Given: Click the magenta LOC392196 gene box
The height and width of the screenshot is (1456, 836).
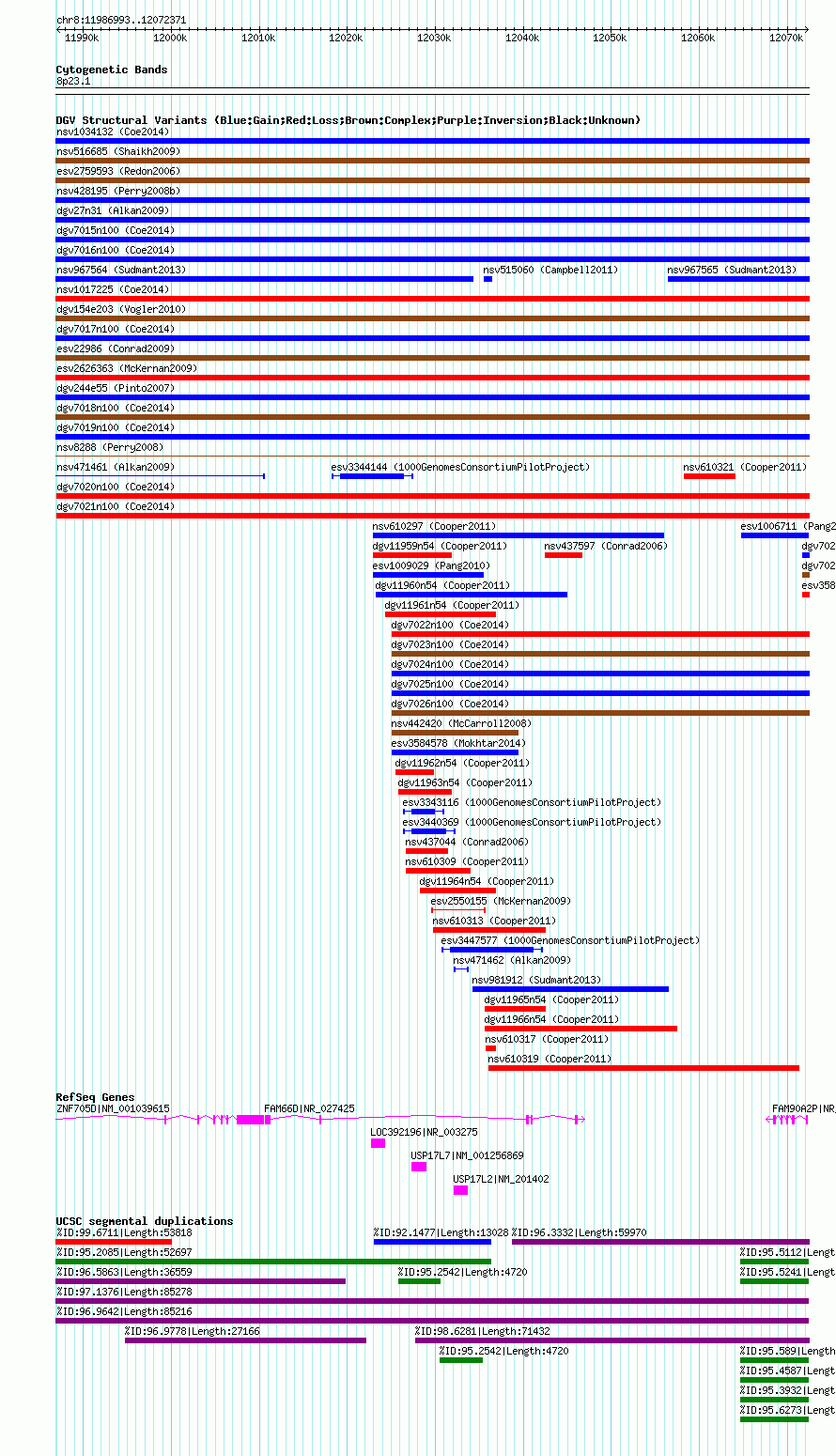Looking at the screenshot, I should [x=378, y=1143].
